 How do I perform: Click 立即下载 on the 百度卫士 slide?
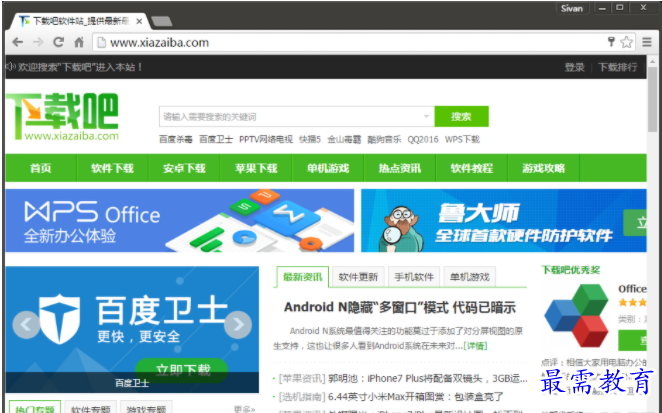182,370
